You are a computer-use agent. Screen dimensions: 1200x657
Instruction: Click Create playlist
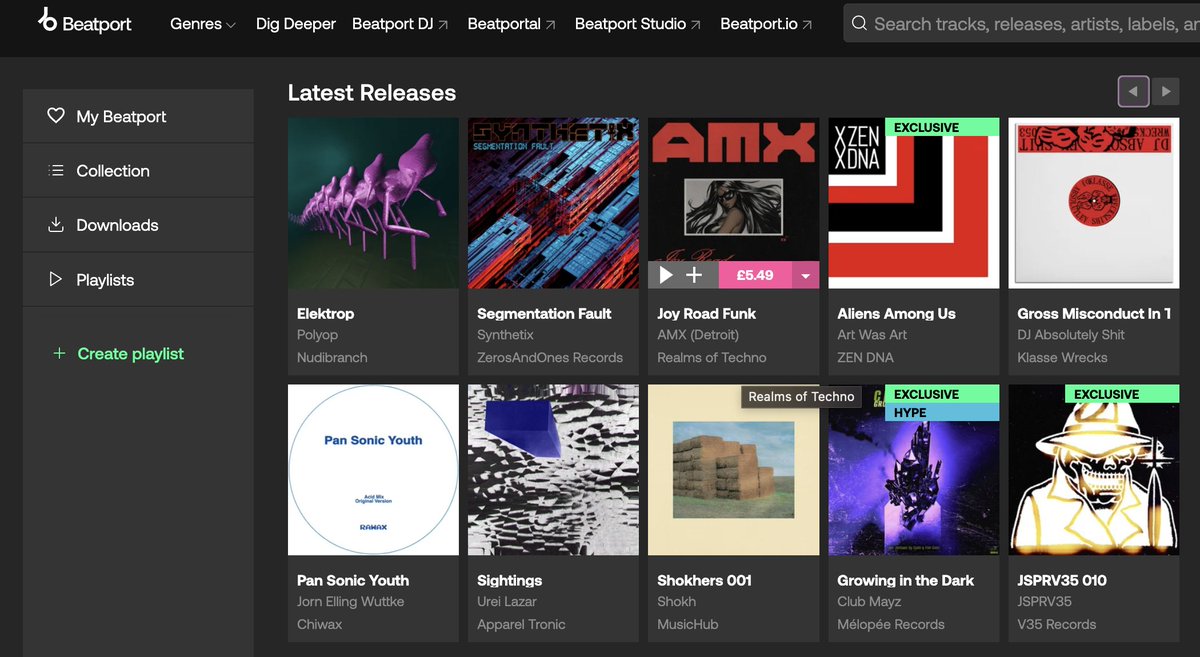[131, 354]
